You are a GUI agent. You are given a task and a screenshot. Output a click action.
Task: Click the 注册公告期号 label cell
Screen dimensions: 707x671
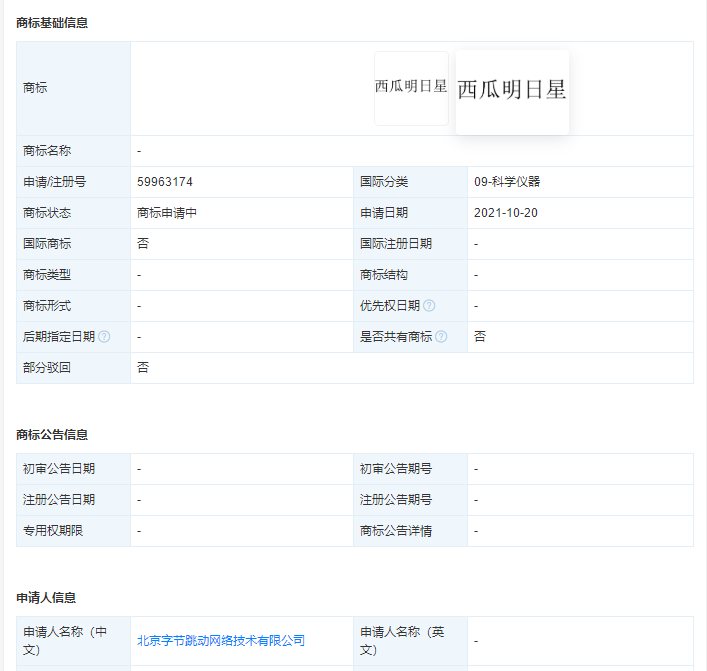click(x=410, y=500)
